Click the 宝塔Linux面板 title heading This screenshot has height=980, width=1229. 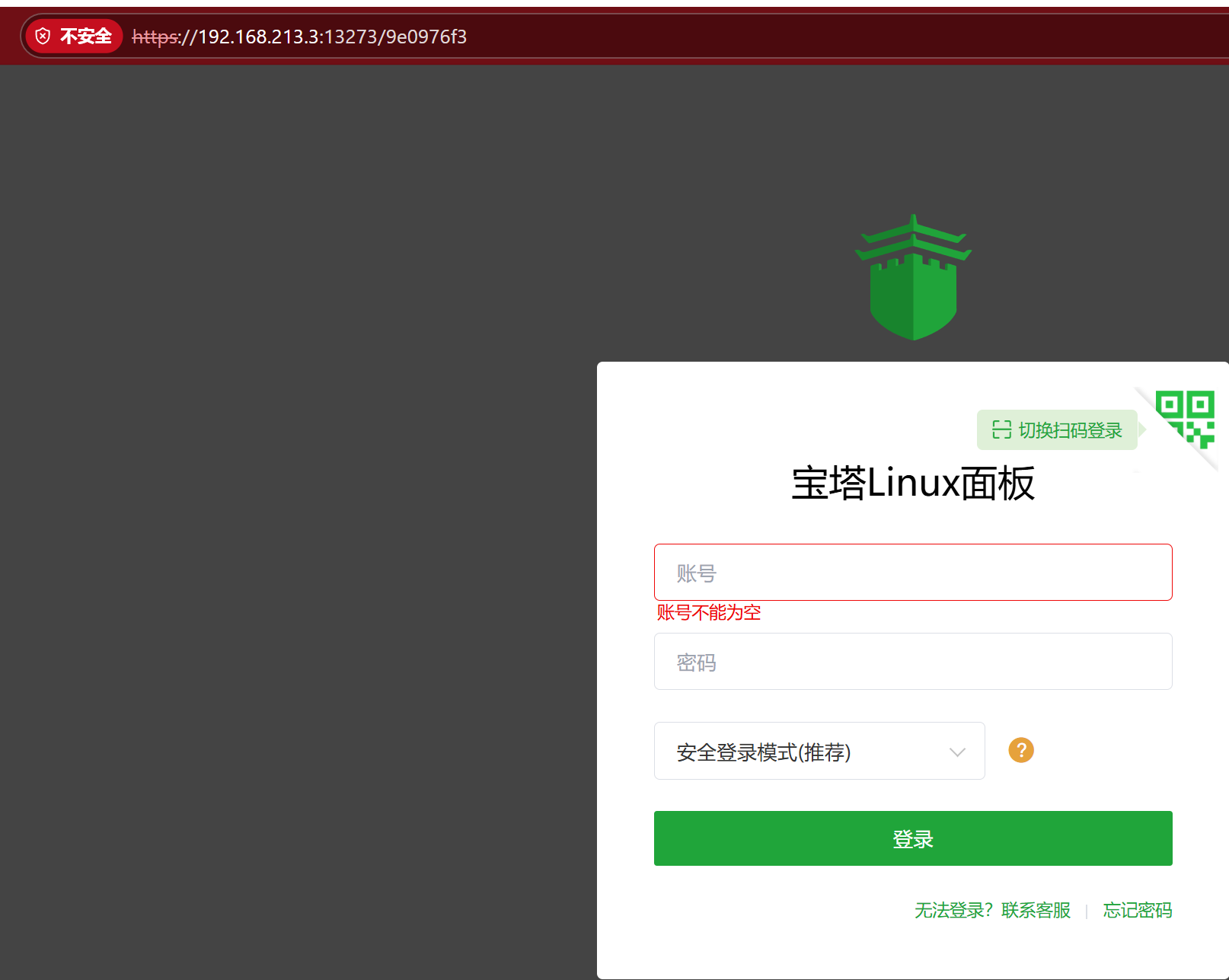coord(912,484)
